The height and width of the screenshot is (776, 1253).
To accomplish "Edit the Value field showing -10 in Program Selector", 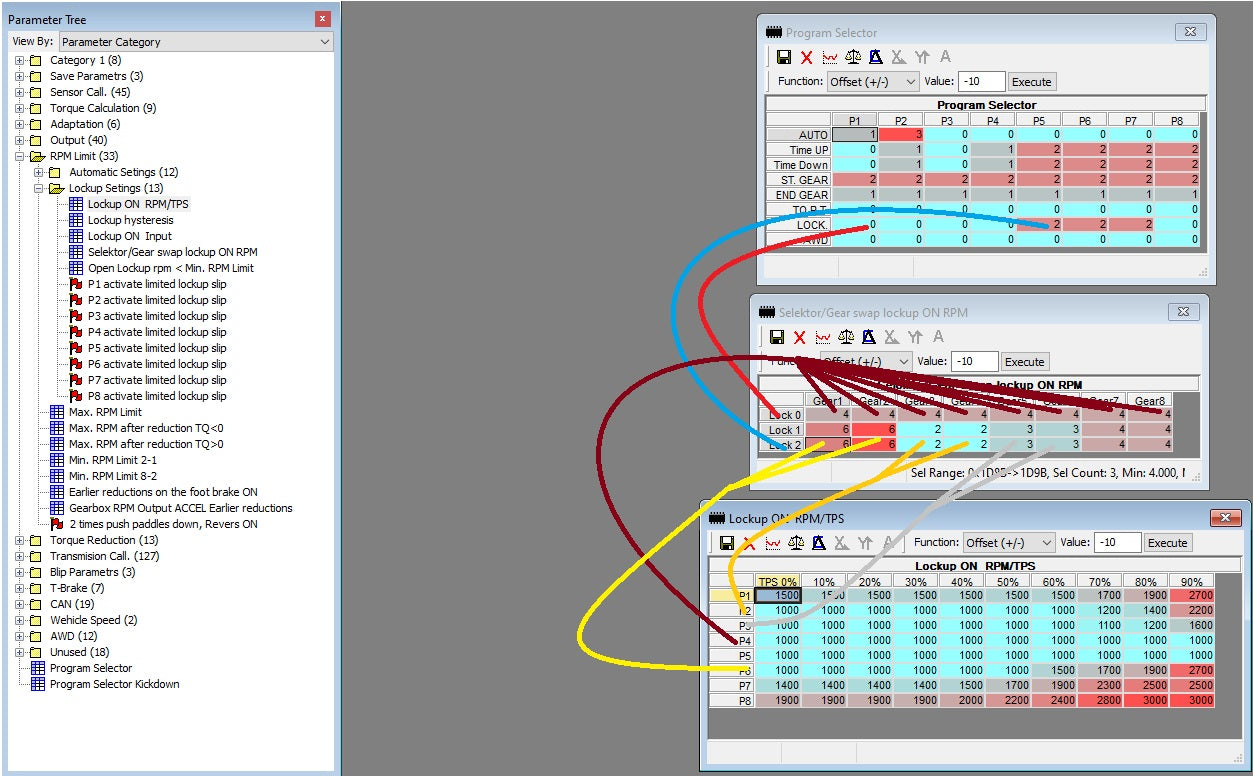I will [981, 81].
